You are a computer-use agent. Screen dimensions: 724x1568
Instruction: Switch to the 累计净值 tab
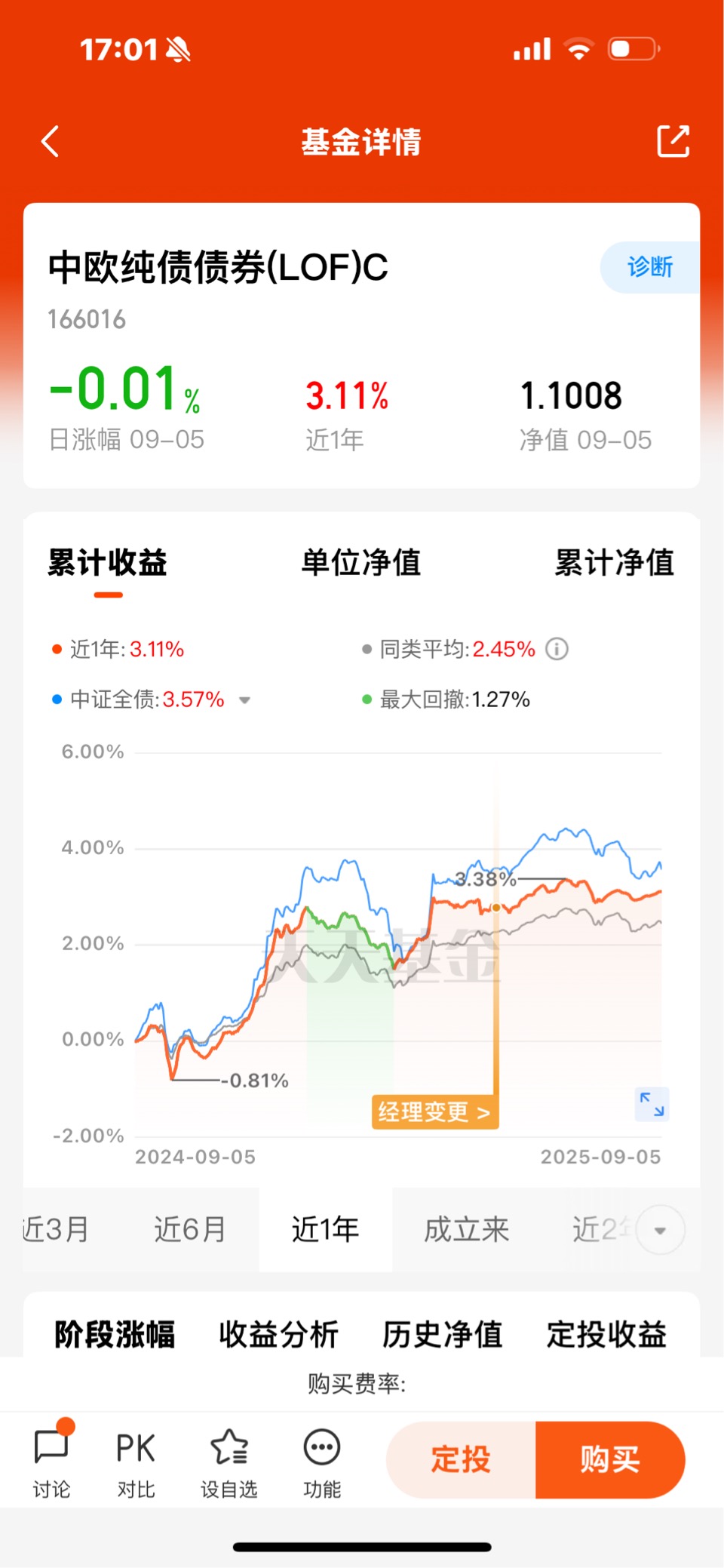click(x=614, y=562)
